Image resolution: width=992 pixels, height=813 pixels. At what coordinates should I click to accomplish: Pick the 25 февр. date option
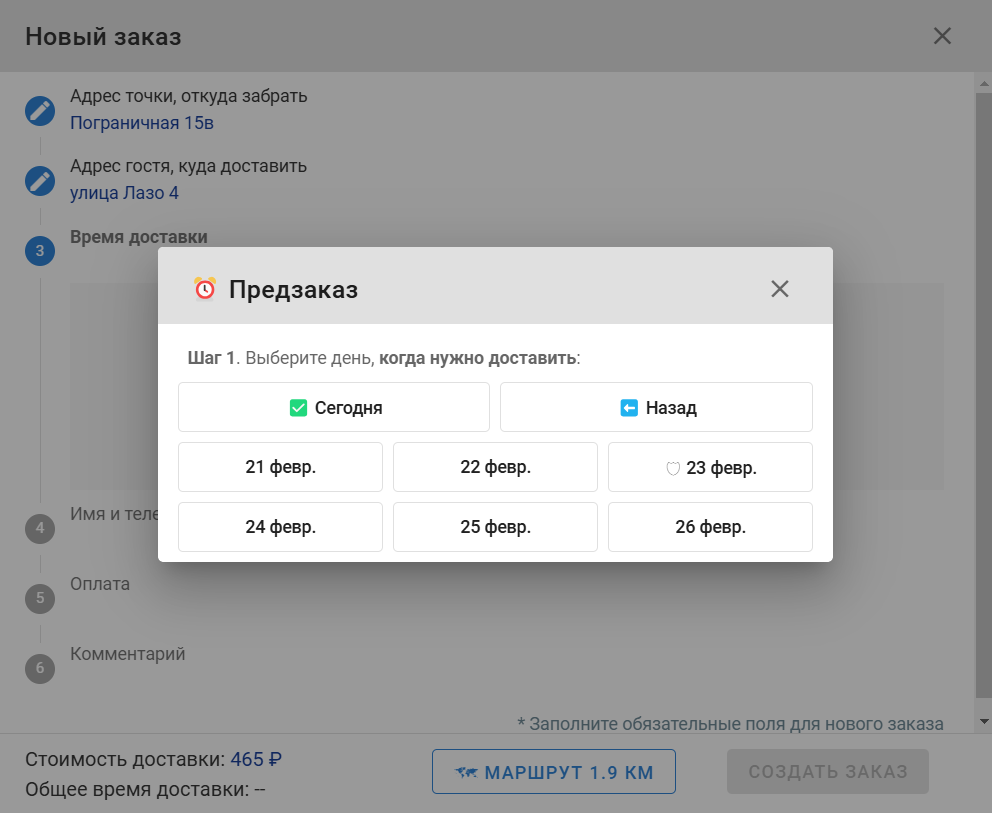coord(495,527)
